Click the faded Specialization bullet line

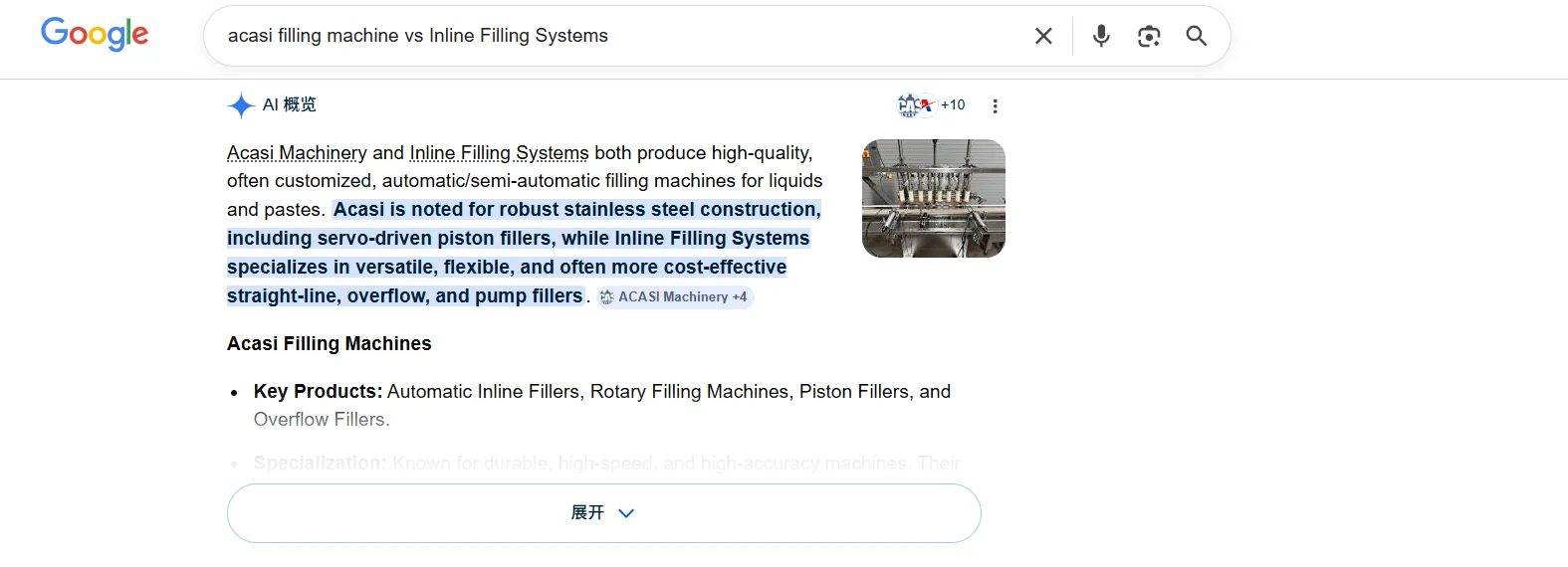click(x=606, y=463)
